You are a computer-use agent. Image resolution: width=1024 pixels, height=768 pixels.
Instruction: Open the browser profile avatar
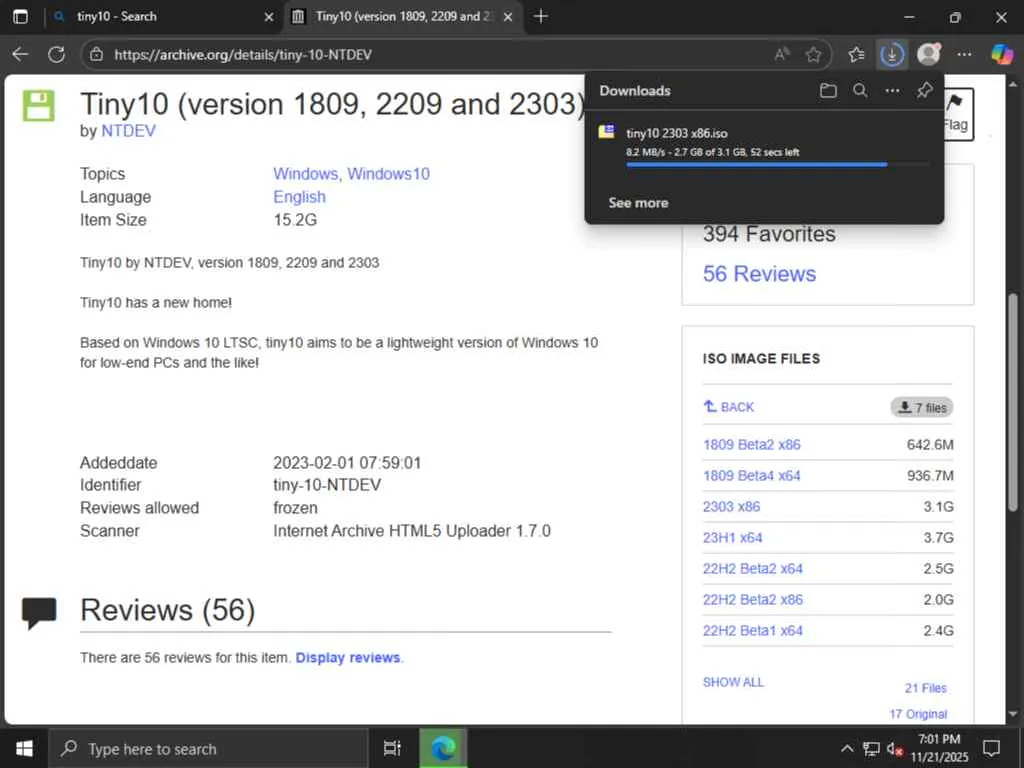(929, 54)
